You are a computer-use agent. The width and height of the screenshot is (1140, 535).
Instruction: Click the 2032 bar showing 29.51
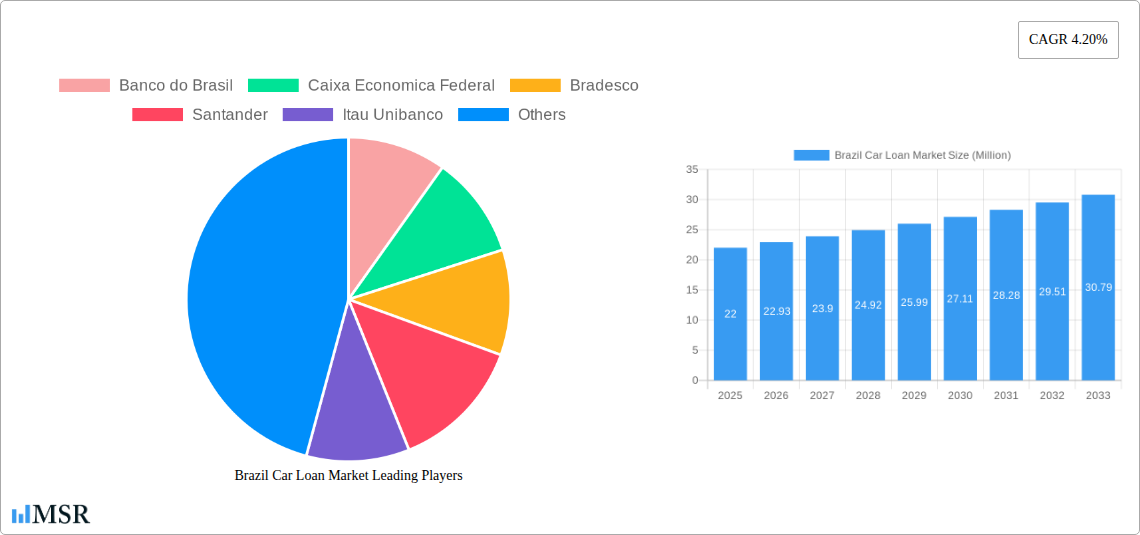[1052, 291]
